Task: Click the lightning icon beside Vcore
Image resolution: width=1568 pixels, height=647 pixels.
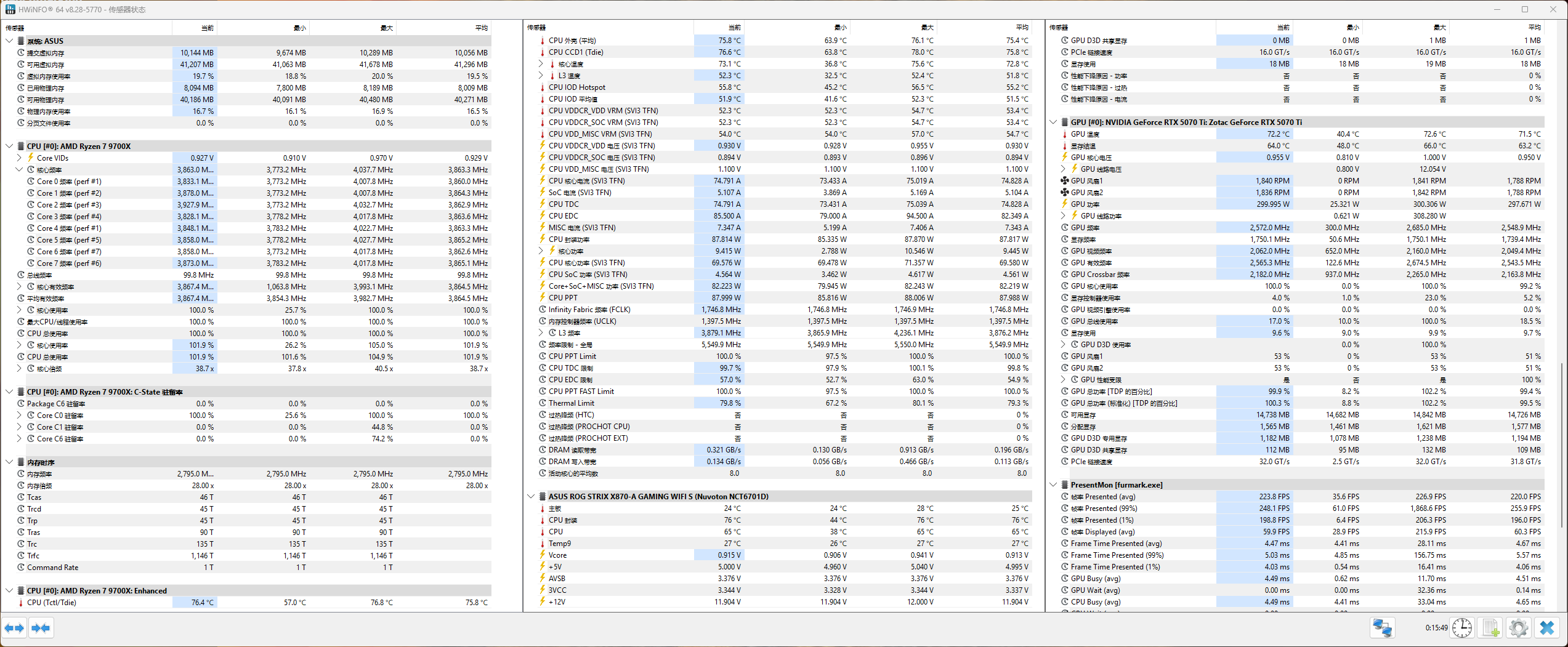Action: coord(542,555)
